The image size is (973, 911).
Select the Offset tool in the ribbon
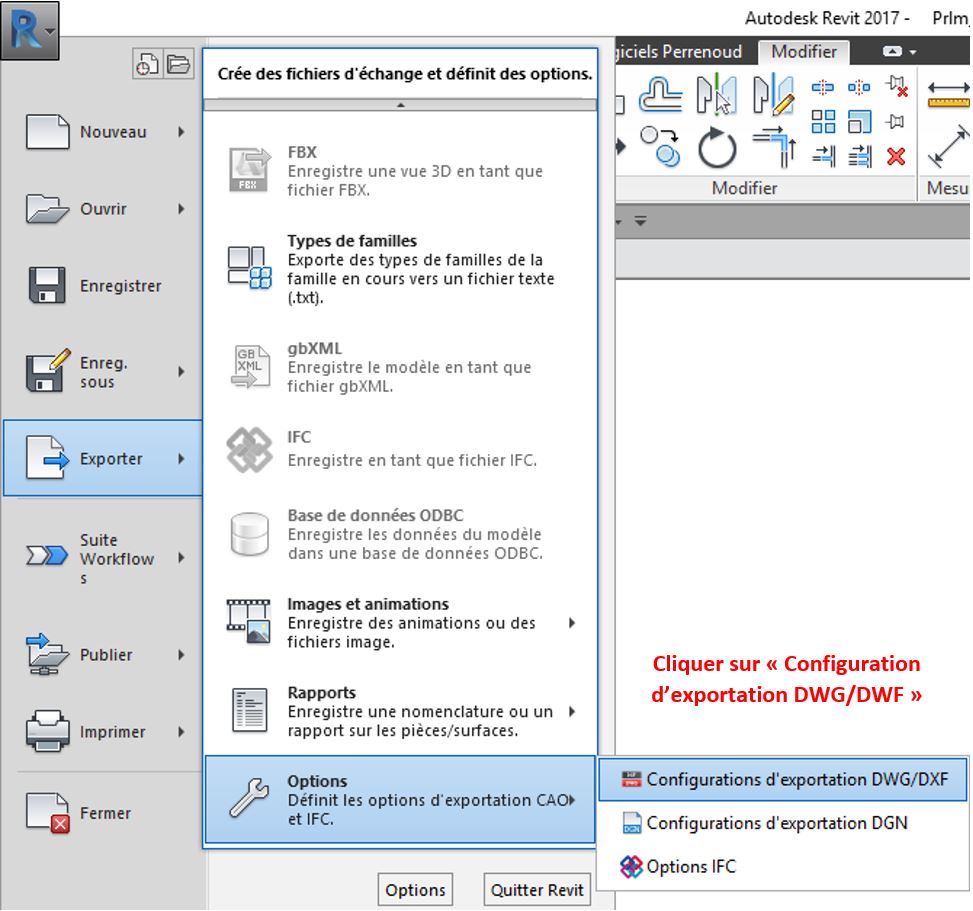coord(660,94)
